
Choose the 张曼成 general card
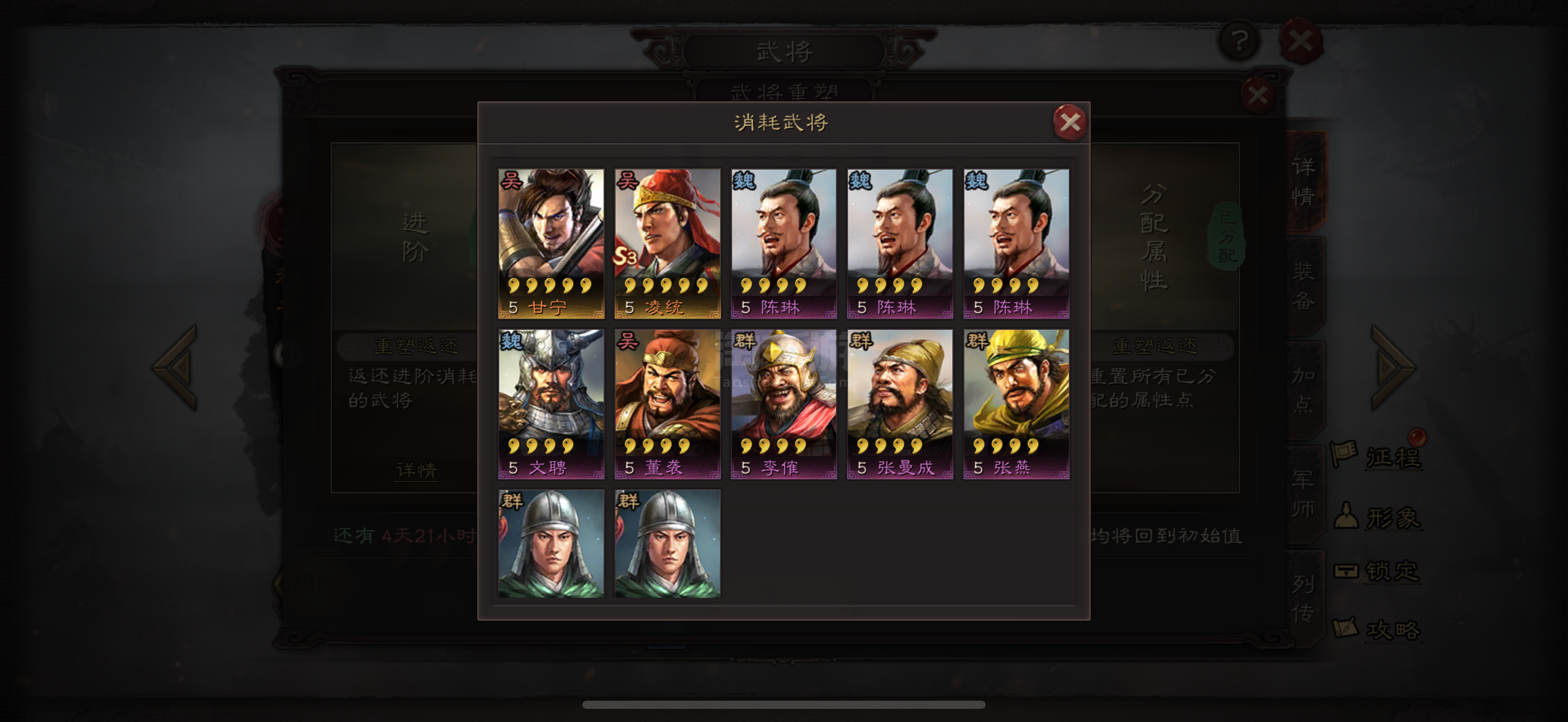click(900, 404)
